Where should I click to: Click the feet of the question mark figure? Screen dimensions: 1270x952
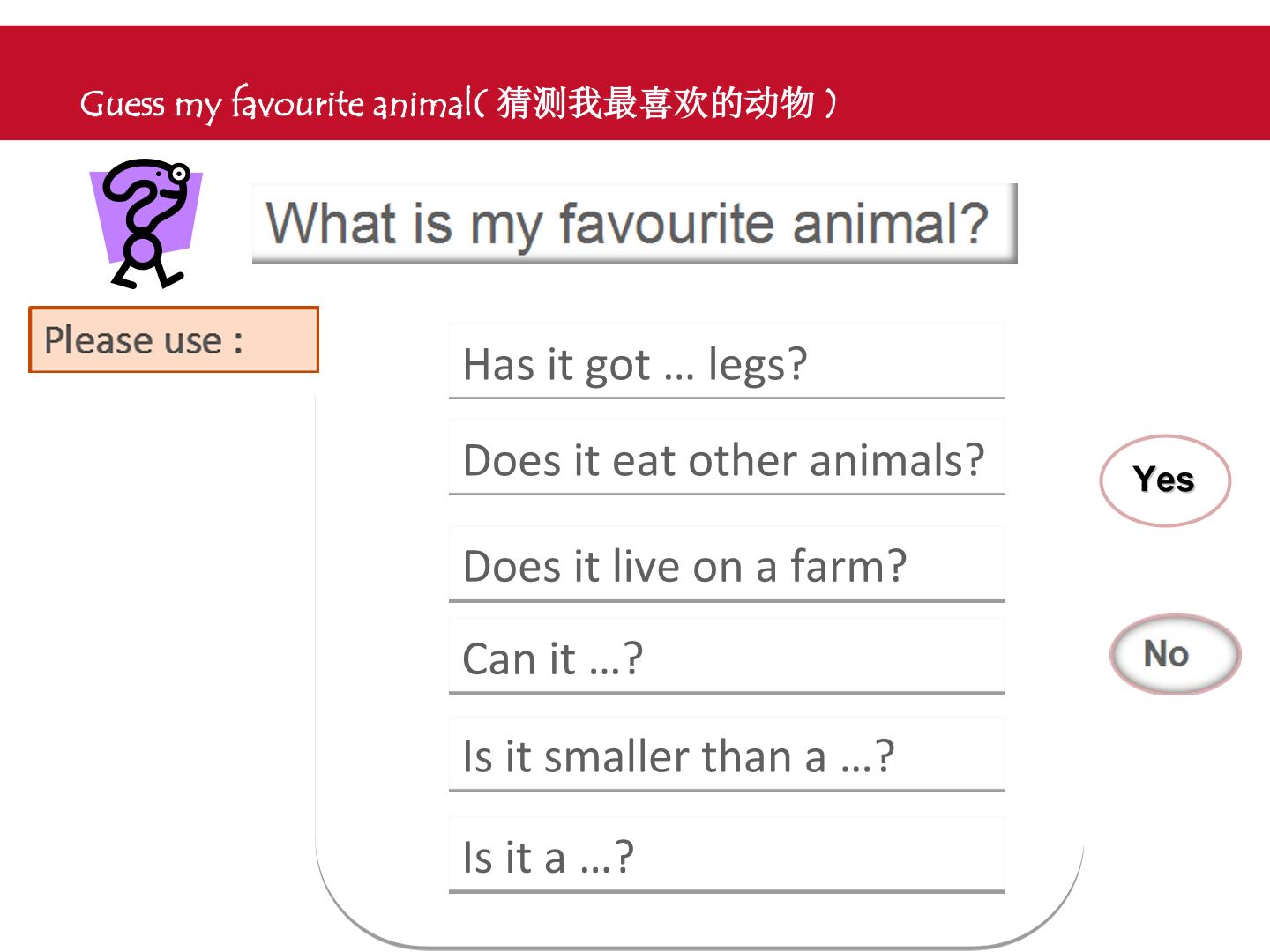146,277
